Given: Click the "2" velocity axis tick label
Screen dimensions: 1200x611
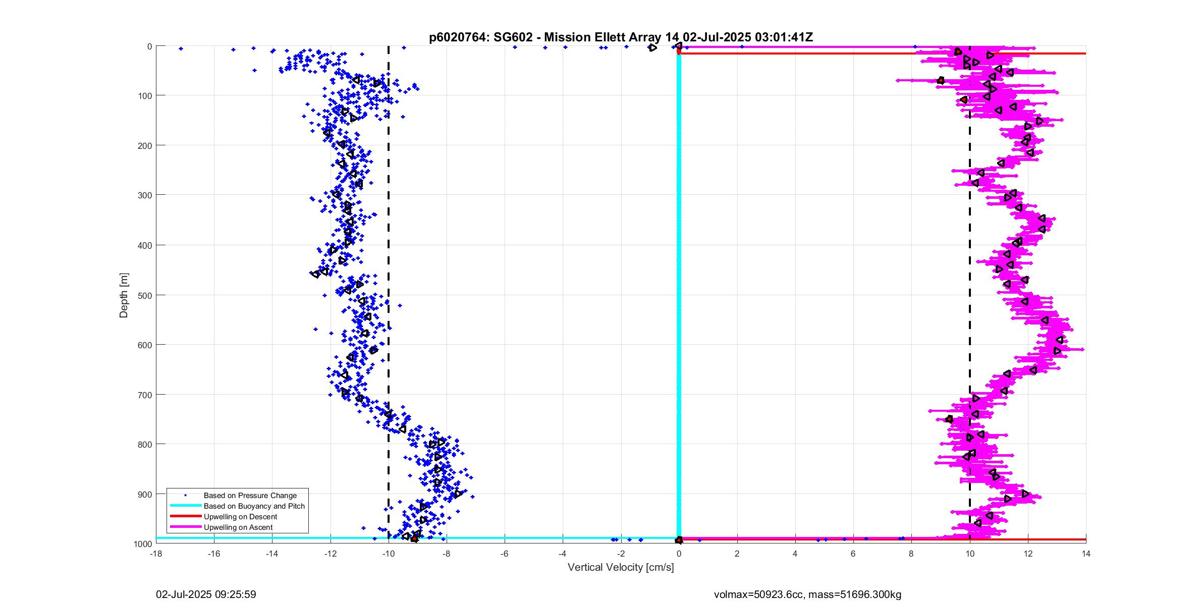Looking at the screenshot, I should pos(737,553).
